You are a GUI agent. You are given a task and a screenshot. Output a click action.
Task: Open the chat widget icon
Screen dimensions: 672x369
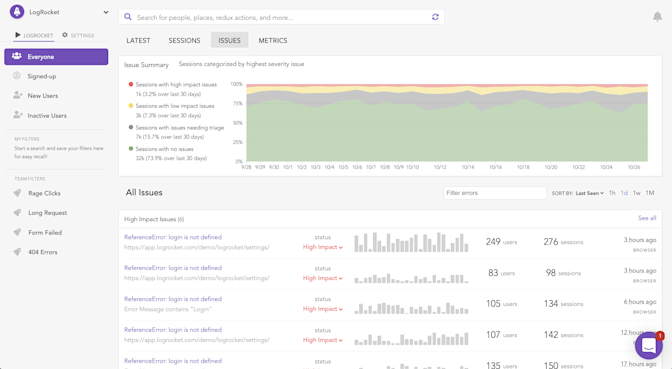(x=648, y=345)
